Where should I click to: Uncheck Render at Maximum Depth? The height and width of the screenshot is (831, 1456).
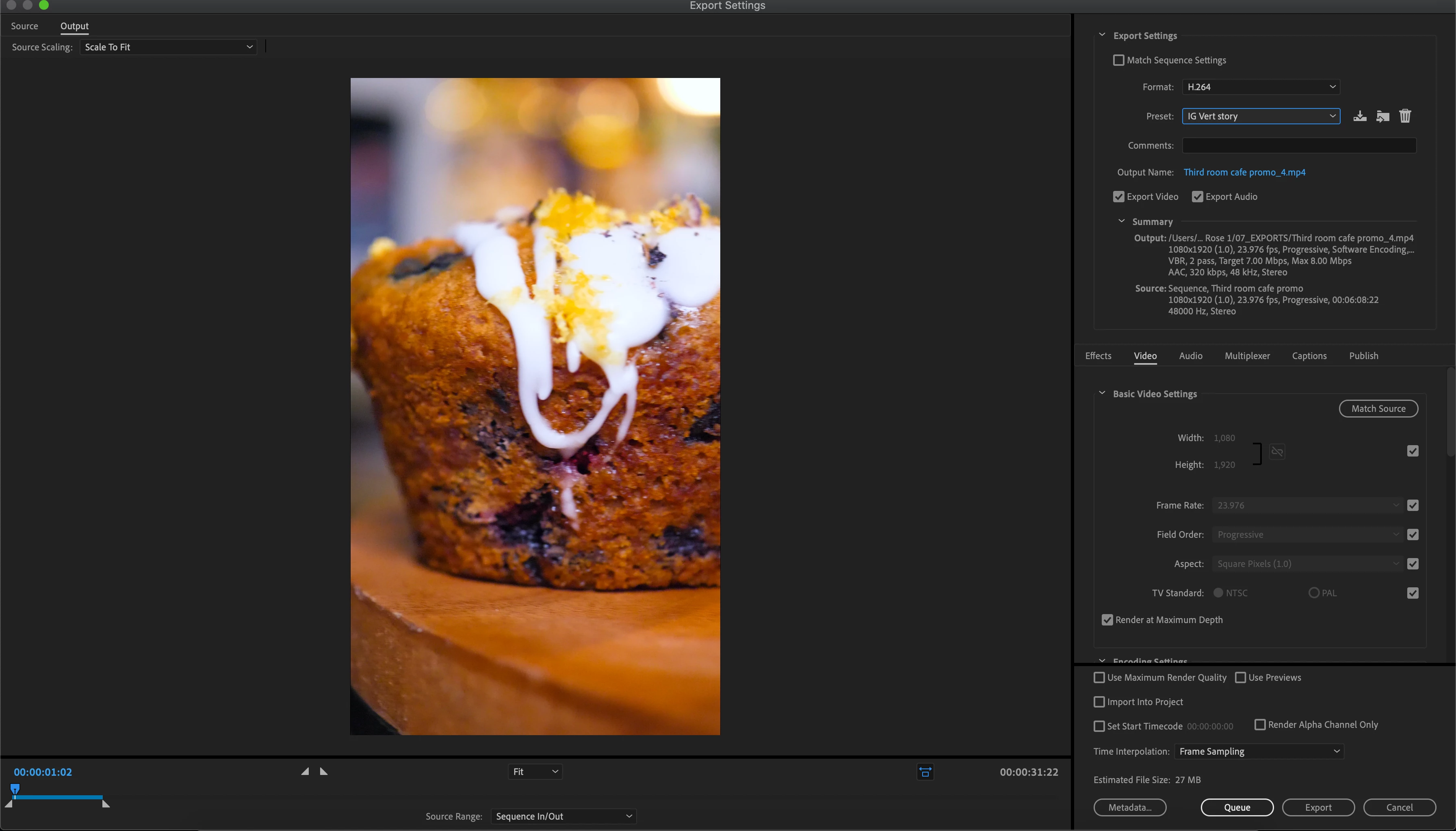[1107, 620]
